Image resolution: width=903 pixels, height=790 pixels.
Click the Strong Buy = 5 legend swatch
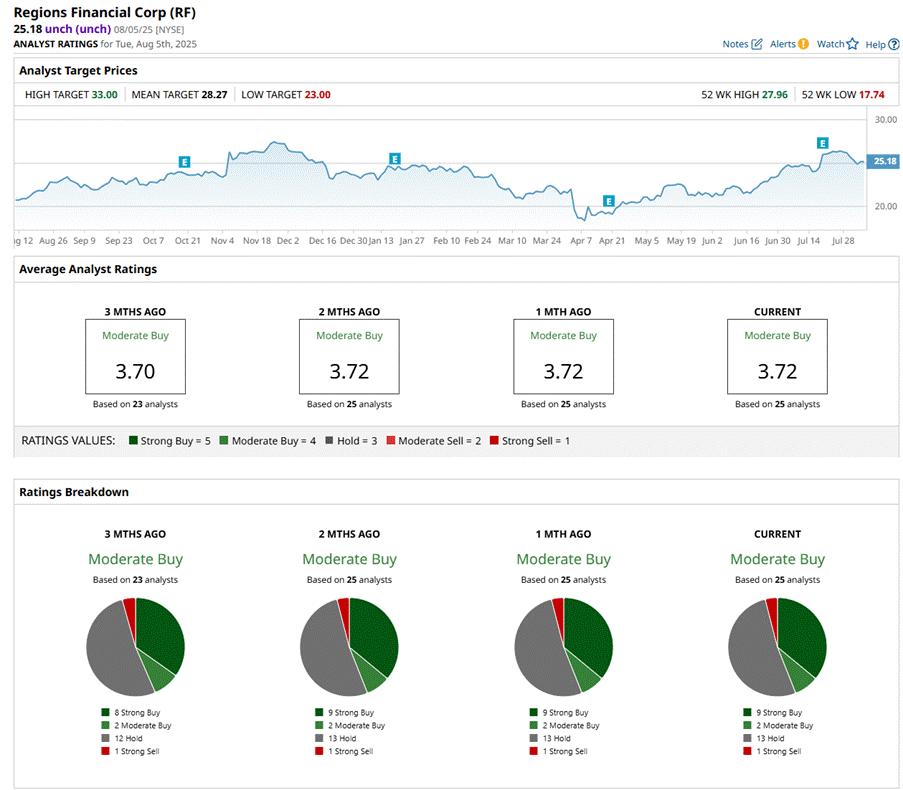134,440
